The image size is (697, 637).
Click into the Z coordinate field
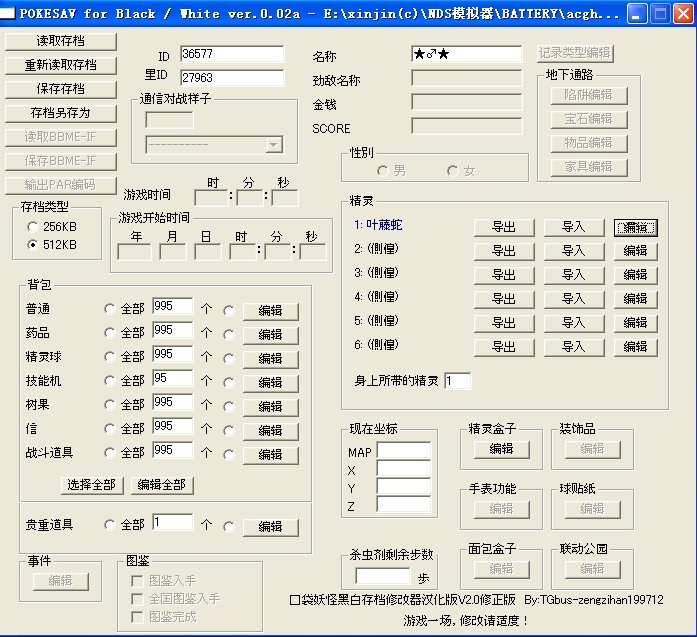point(404,504)
